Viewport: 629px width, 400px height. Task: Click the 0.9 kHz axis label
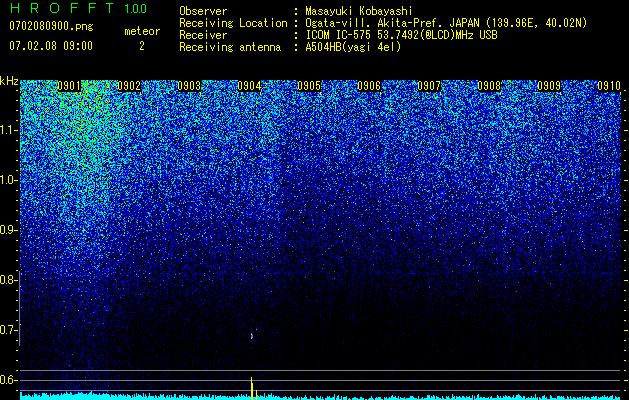8,230
